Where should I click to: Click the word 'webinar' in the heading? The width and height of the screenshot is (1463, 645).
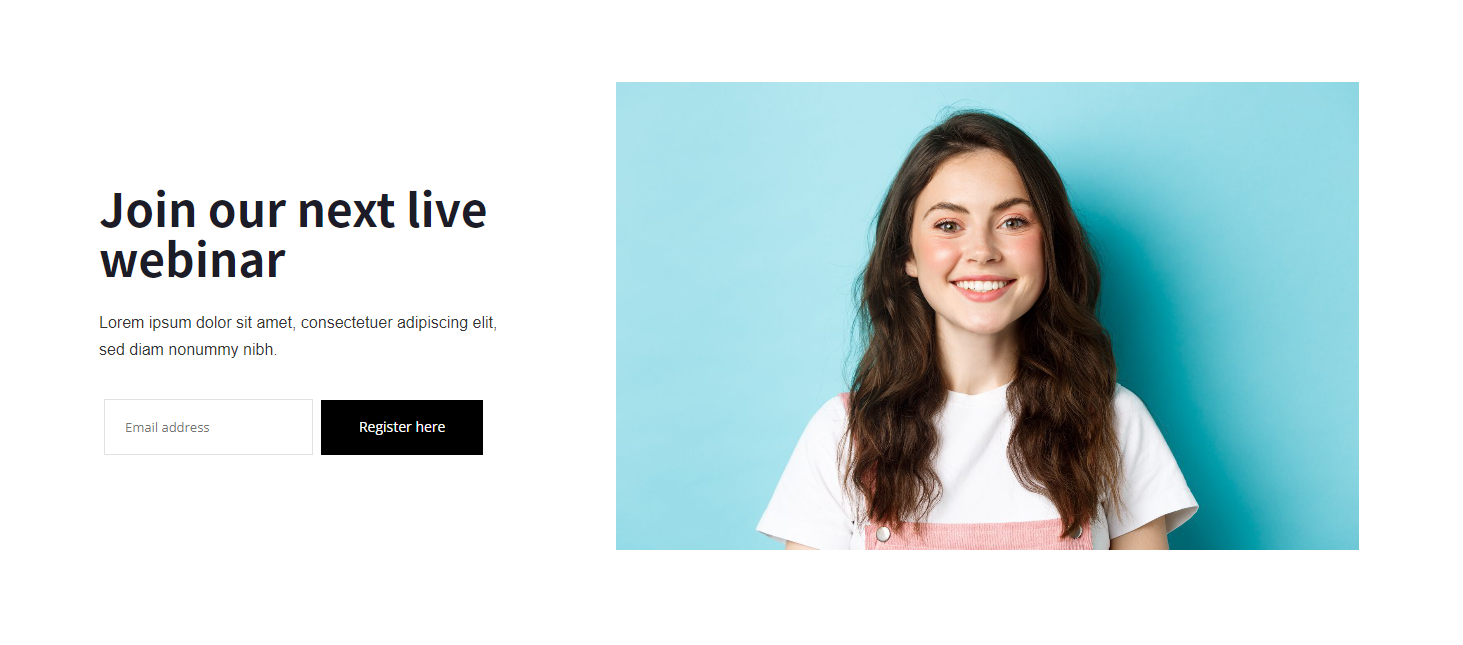pos(192,260)
